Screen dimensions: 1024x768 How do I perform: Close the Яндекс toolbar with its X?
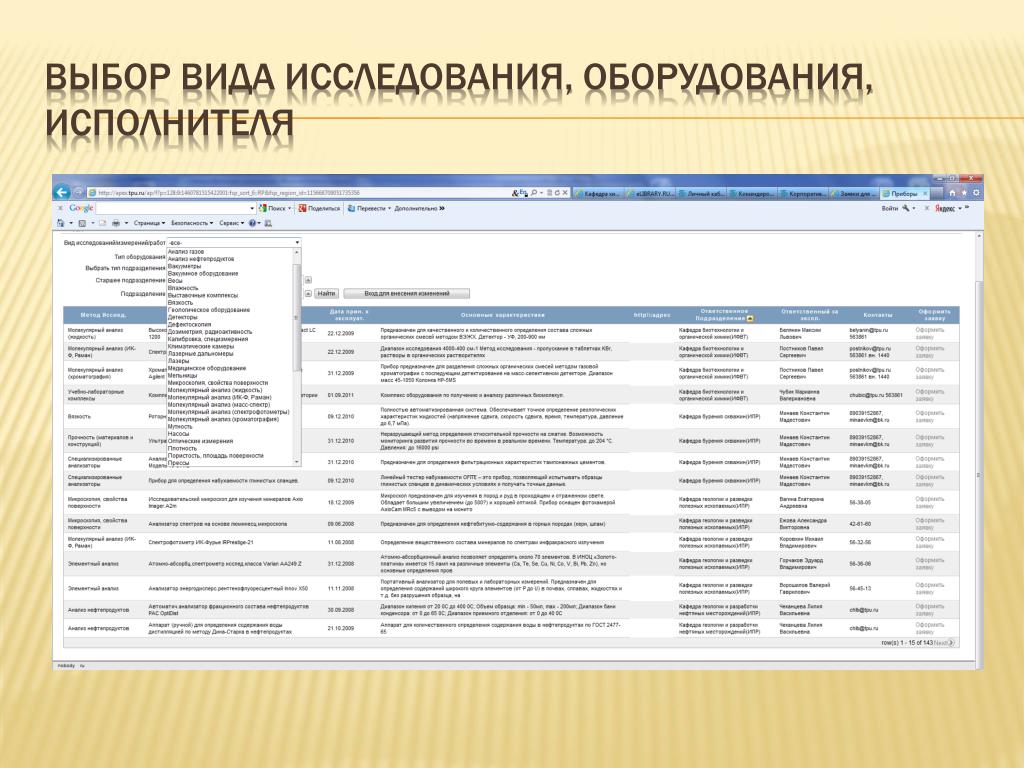pyautogui.click(x=927, y=208)
